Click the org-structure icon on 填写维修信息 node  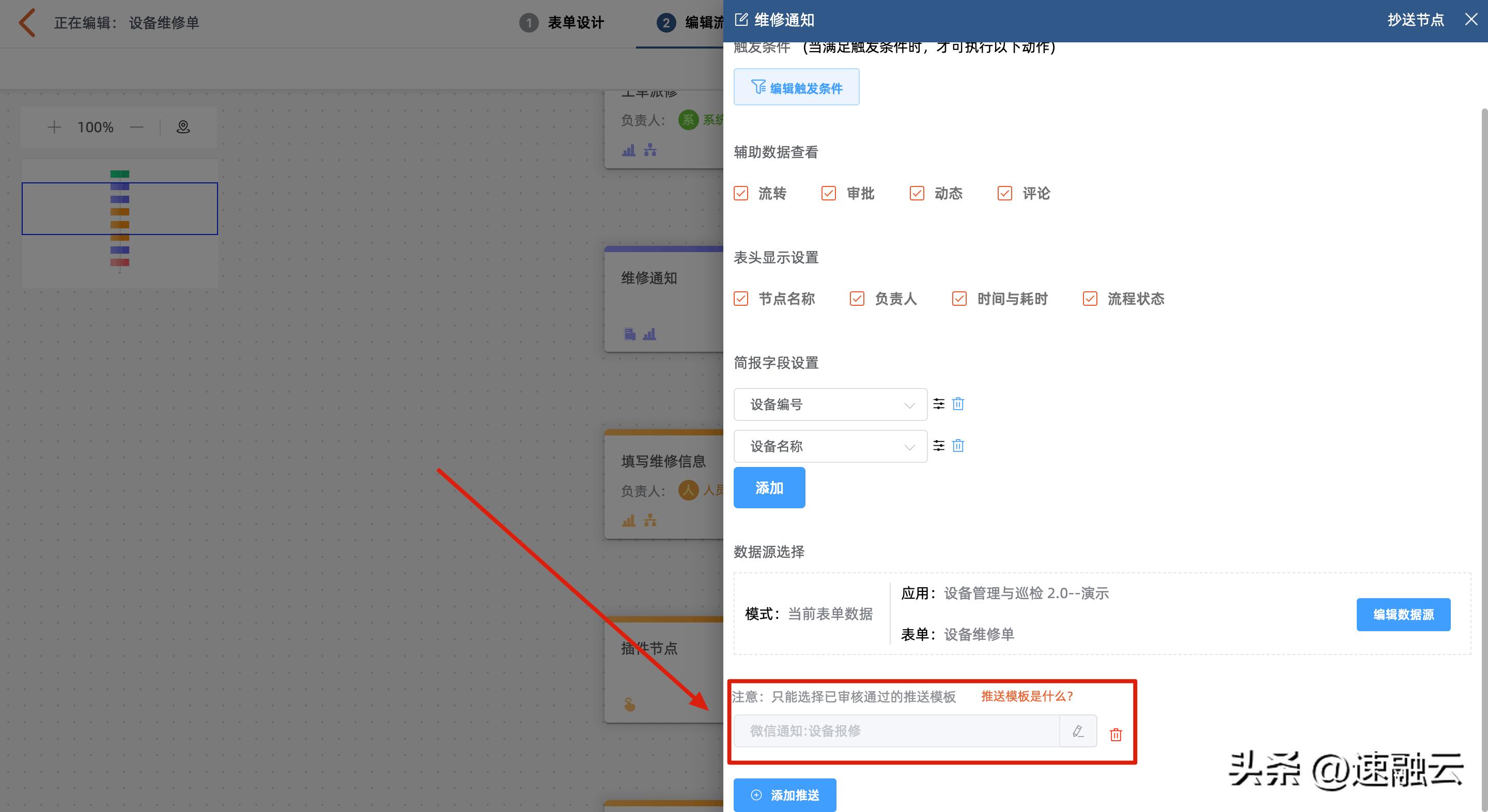point(650,520)
